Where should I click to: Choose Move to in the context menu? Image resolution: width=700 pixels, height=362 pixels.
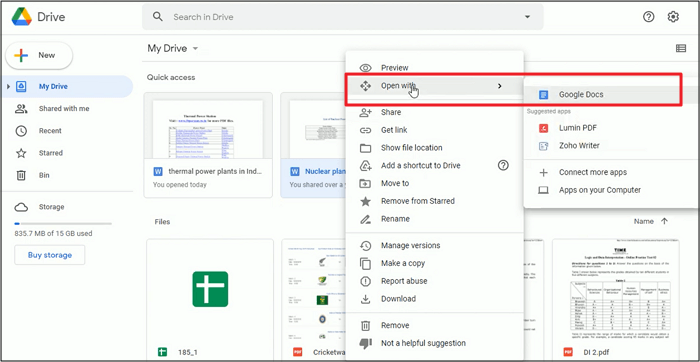click(434, 183)
